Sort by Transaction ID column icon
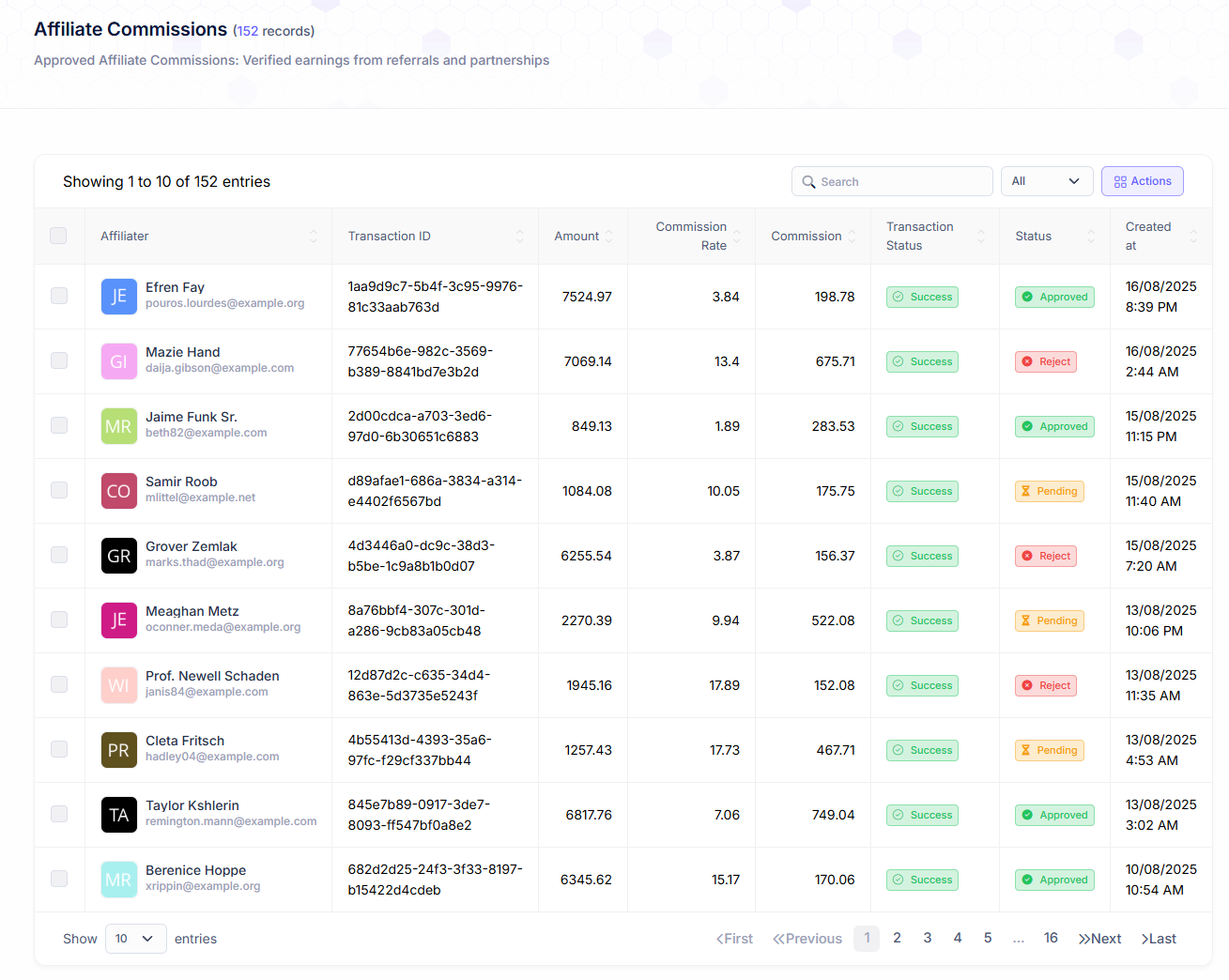This screenshot has width=1229, height=980. click(x=520, y=237)
